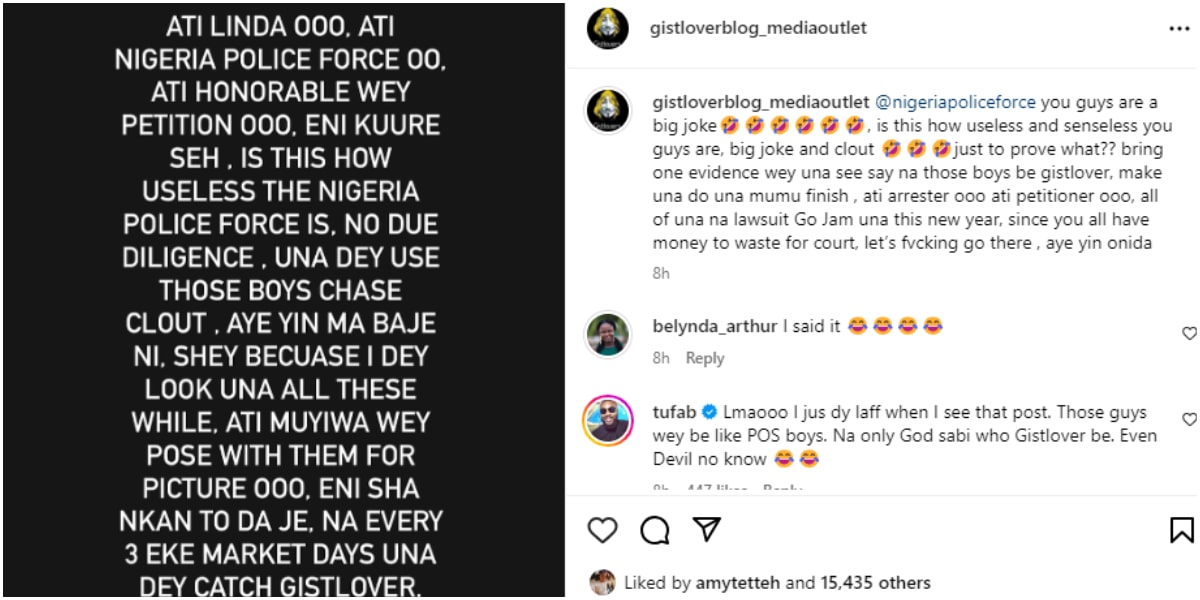Open comments via speech bubble icon
This screenshot has height=600, width=1200.
click(x=655, y=530)
